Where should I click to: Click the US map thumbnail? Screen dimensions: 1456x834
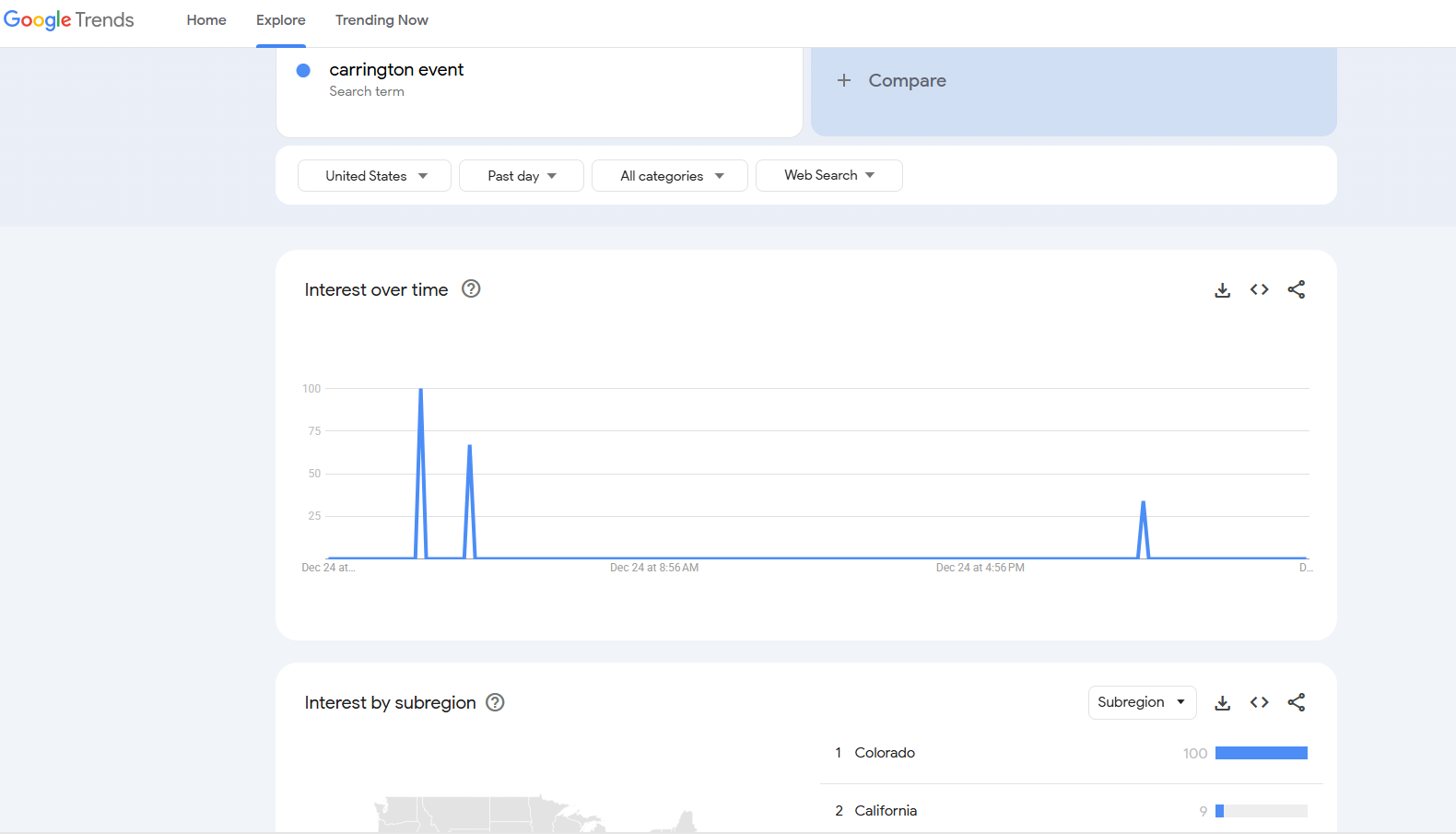tap(534, 815)
